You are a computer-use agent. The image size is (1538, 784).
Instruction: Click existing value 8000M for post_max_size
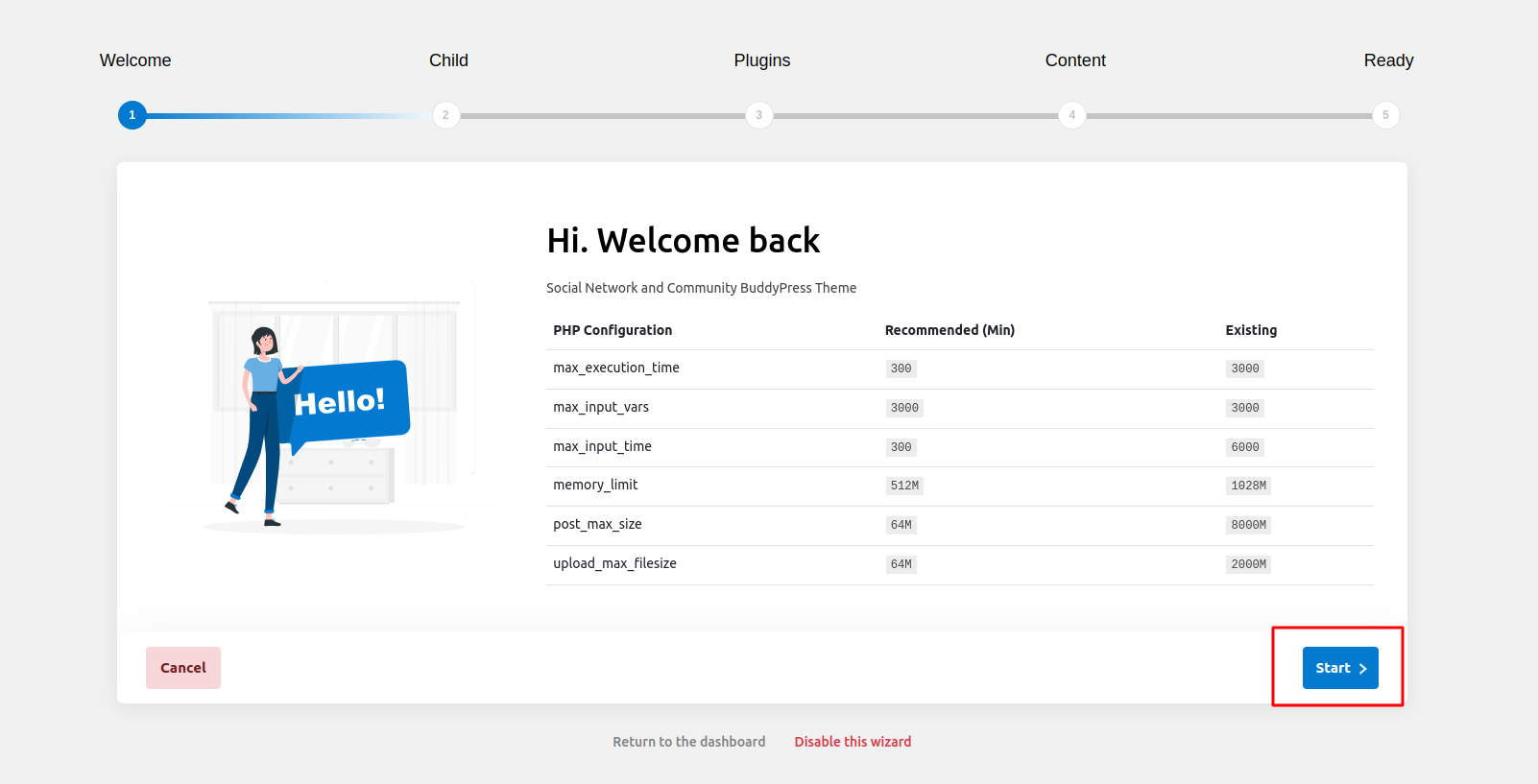1248,525
